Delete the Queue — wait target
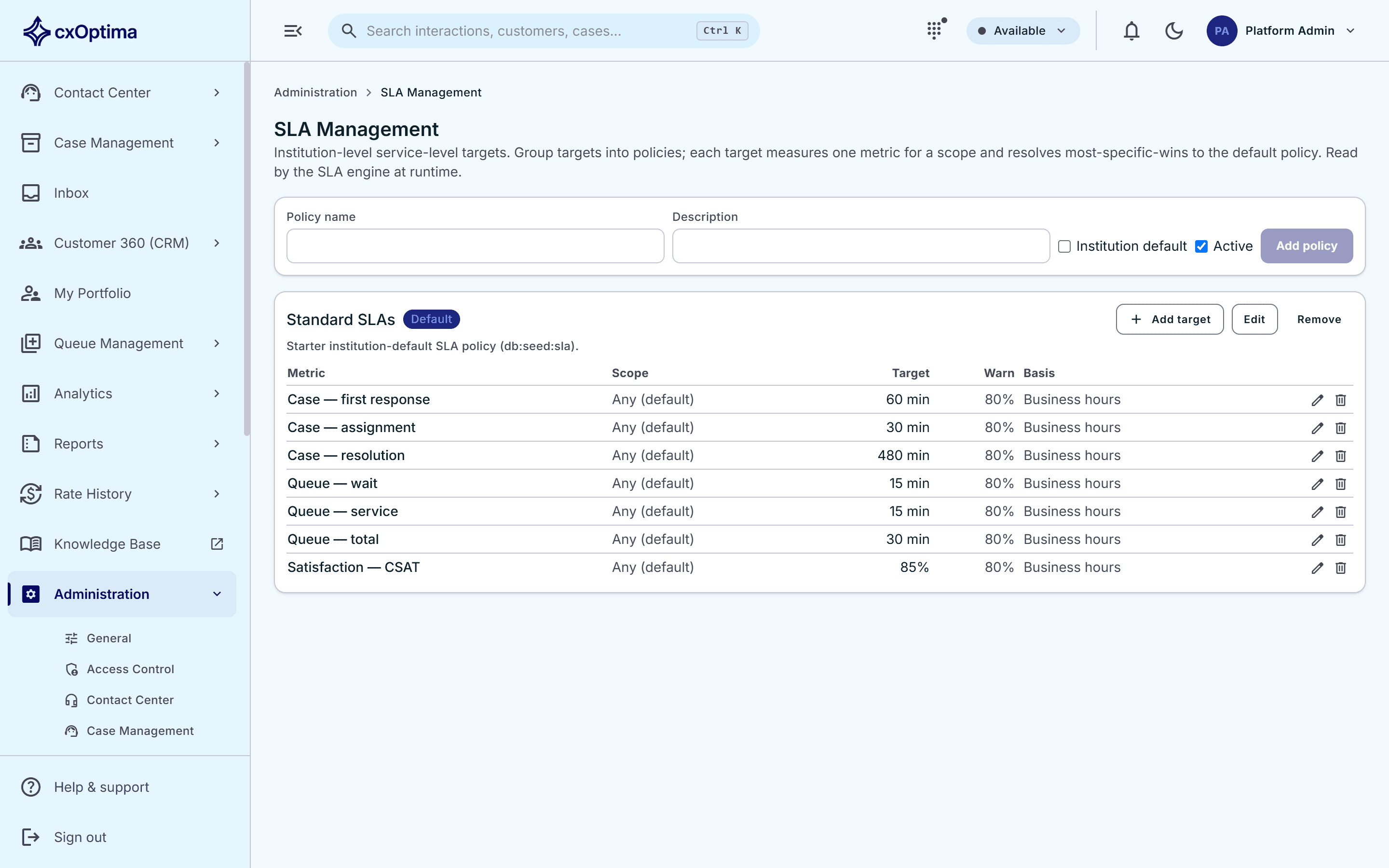 tap(1340, 484)
